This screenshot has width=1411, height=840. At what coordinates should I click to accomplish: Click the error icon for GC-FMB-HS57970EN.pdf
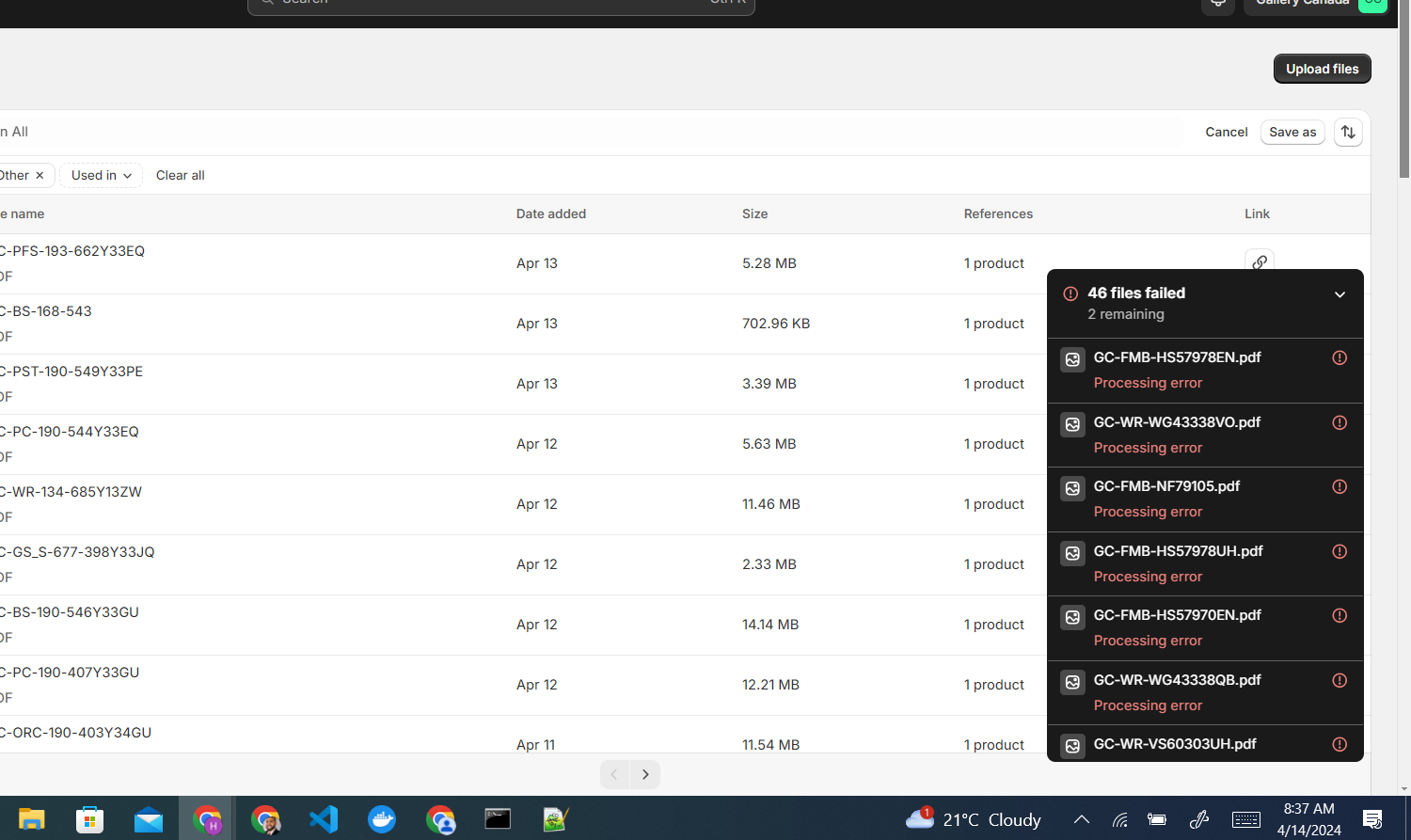[x=1340, y=615]
